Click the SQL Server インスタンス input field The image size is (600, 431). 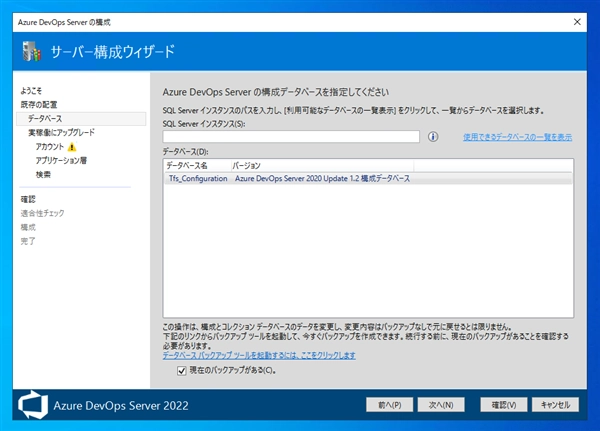291,137
